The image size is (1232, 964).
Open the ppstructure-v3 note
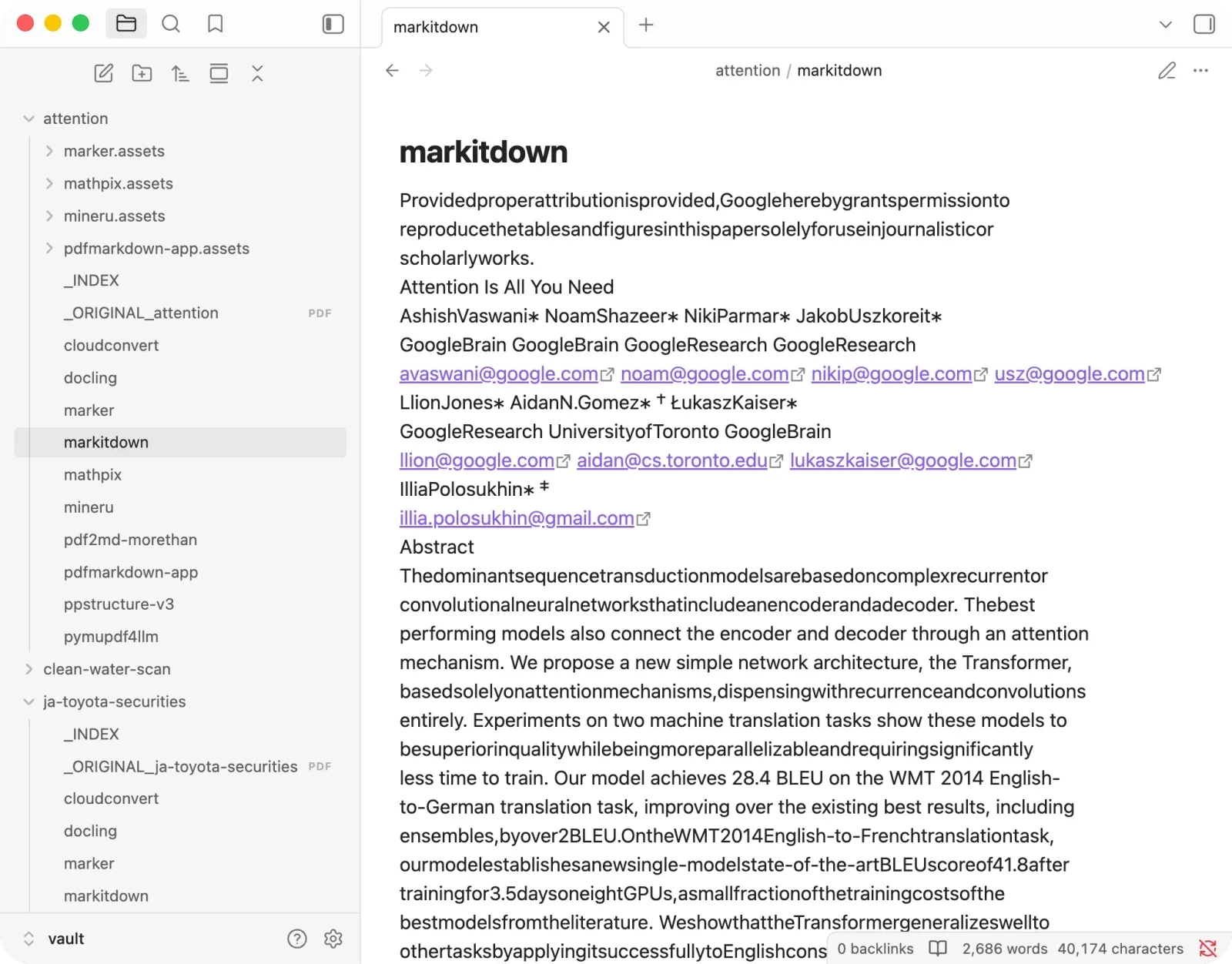180,604
